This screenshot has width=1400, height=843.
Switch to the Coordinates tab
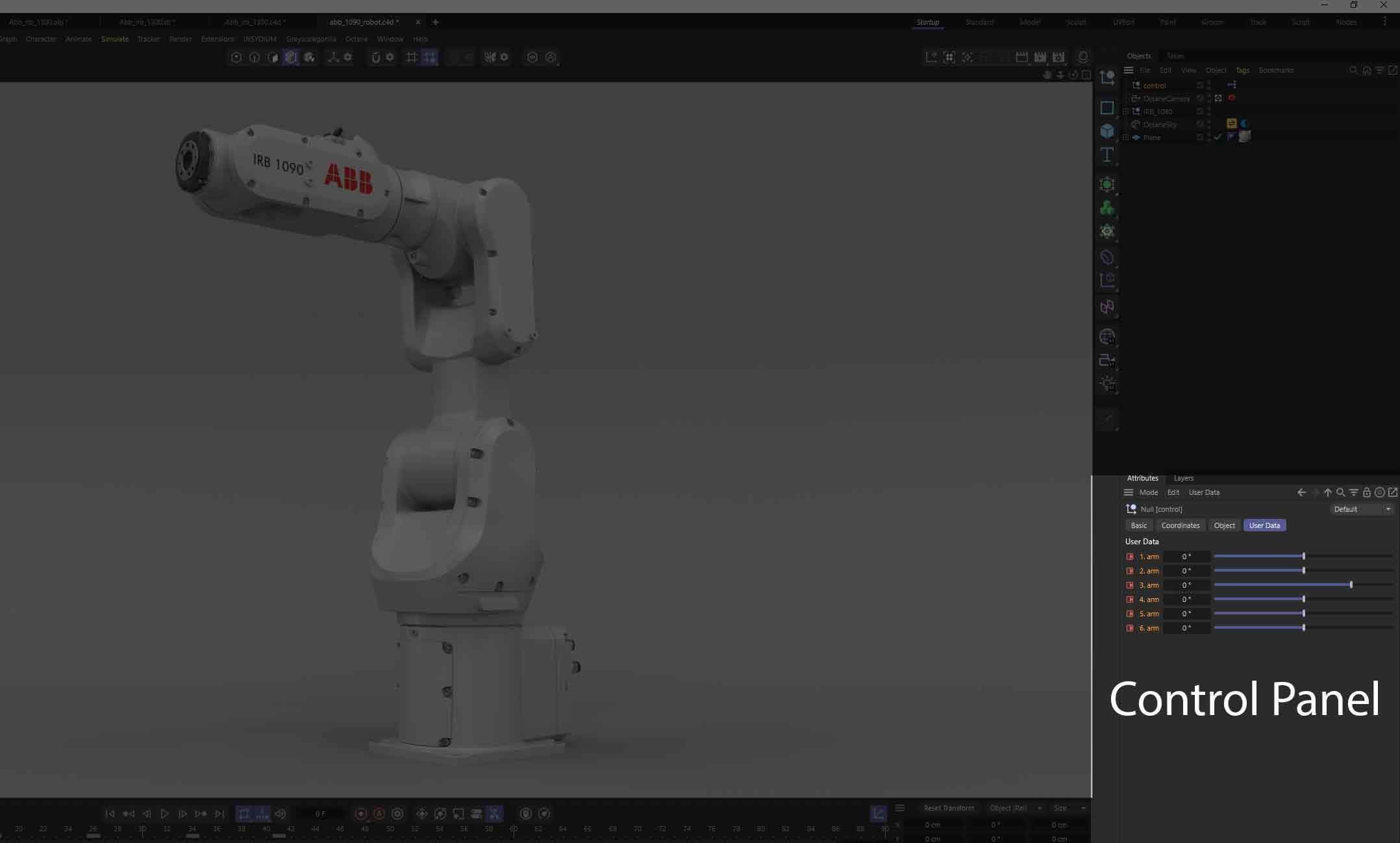tap(1181, 525)
